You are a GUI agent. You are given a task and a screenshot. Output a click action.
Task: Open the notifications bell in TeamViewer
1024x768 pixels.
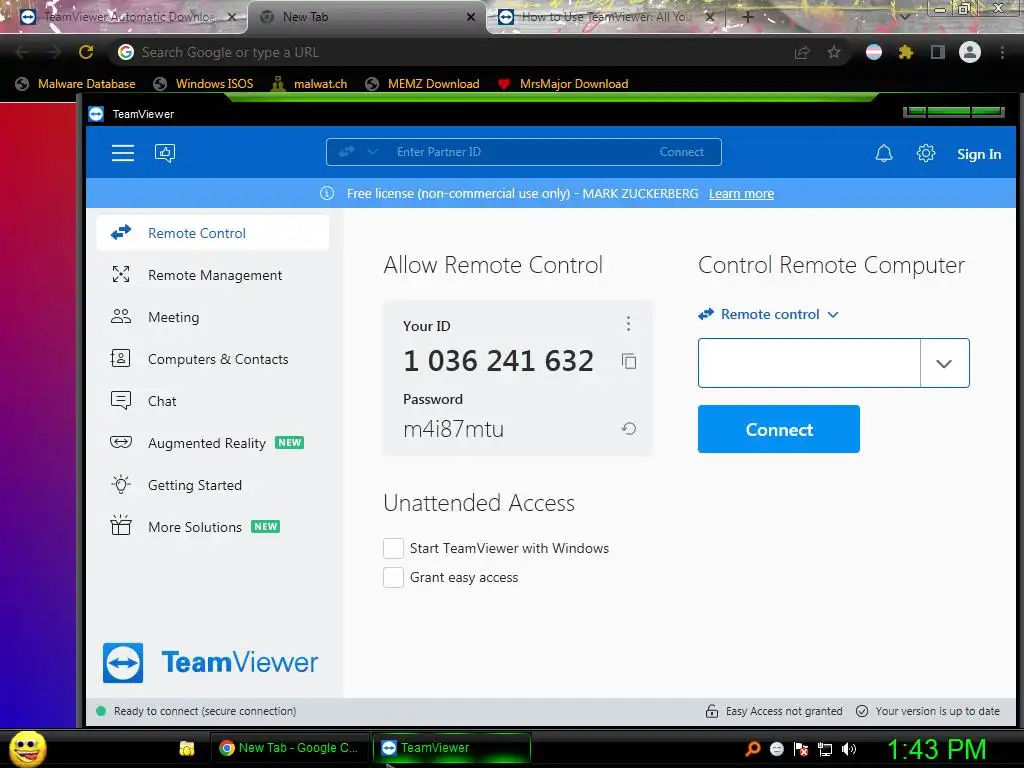click(884, 153)
